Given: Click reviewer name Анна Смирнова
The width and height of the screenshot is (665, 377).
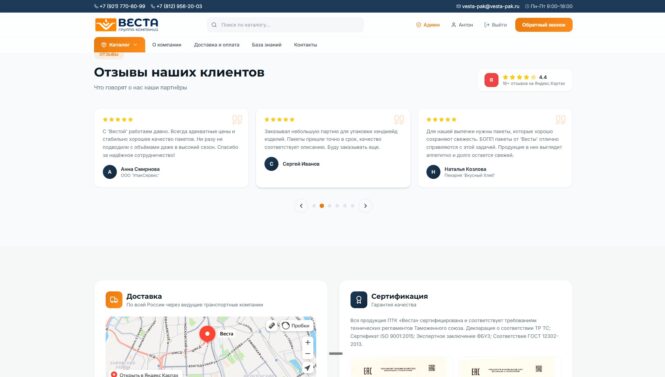Looking at the screenshot, I should tap(140, 169).
